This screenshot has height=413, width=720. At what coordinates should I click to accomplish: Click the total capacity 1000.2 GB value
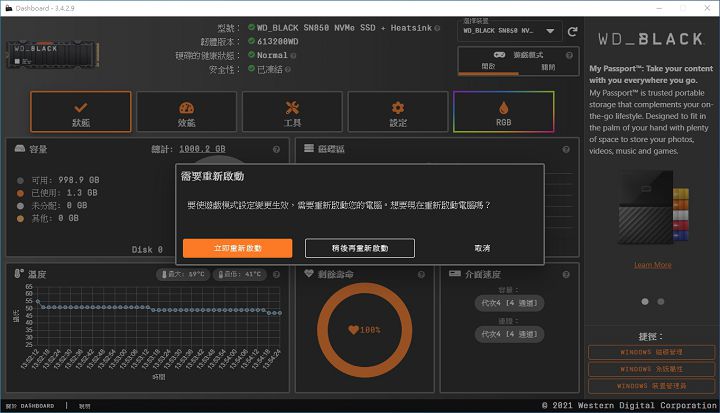(x=202, y=149)
